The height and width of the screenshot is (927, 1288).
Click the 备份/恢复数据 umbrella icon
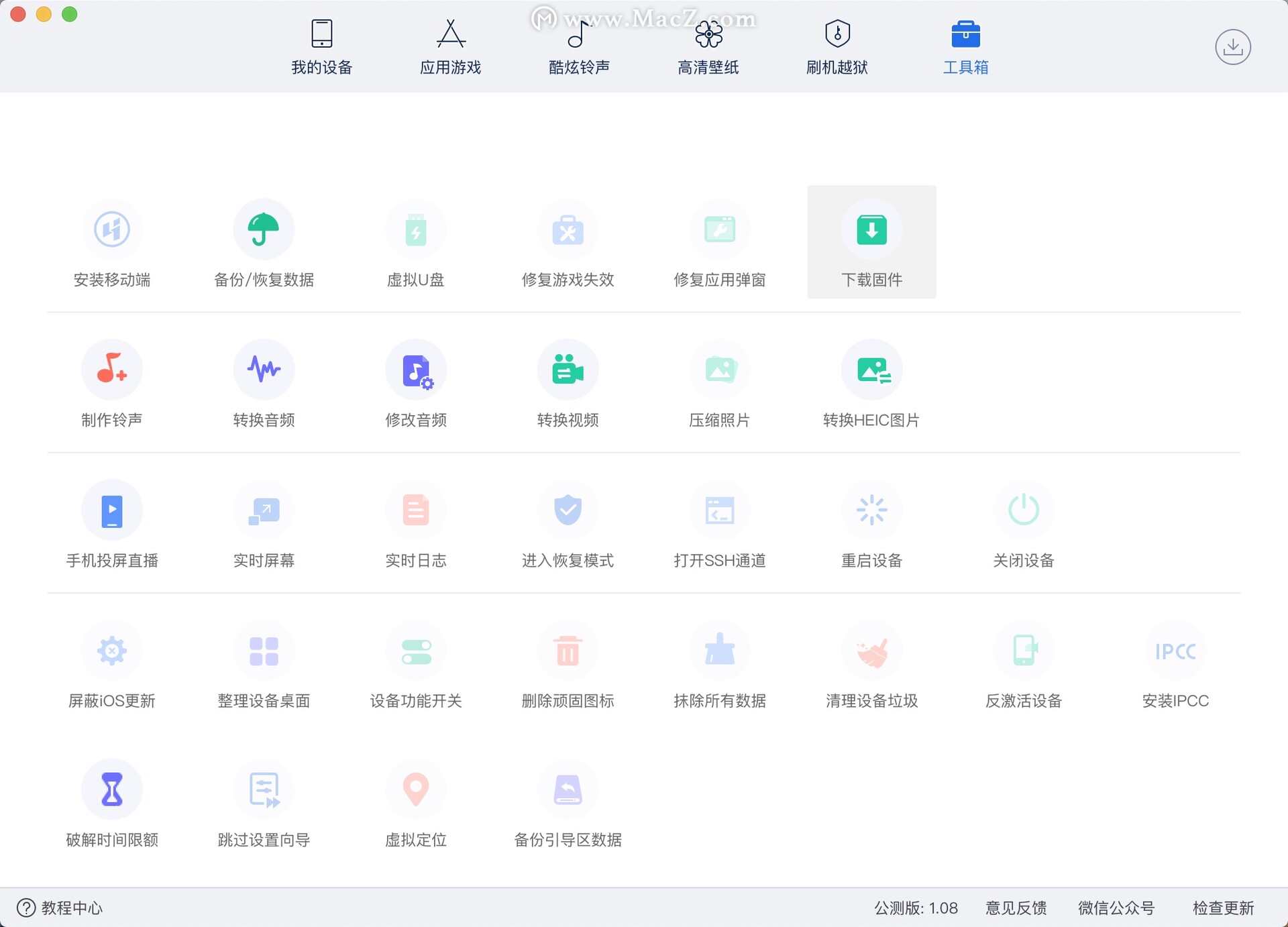pyautogui.click(x=264, y=229)
